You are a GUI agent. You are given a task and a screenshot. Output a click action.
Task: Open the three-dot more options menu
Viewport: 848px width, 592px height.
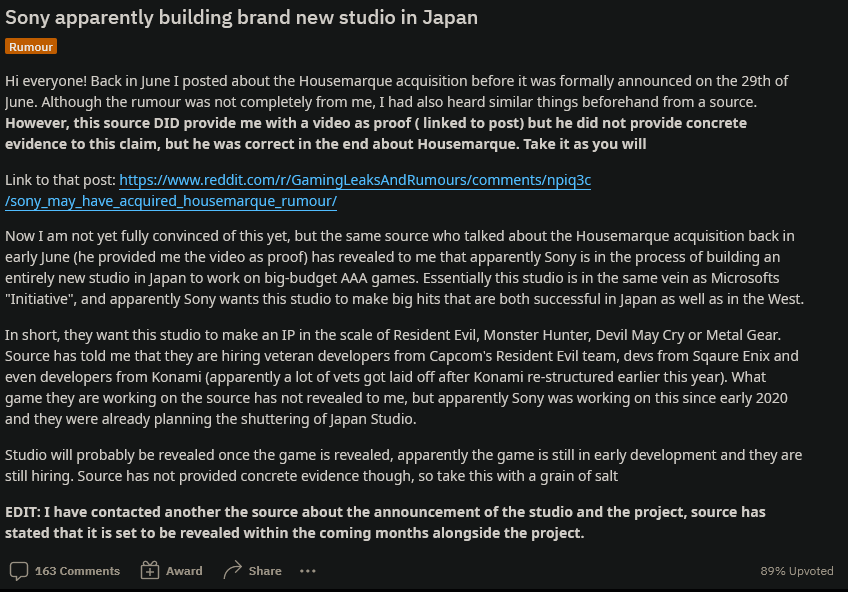pyautogui.click(x=308, y=571)
